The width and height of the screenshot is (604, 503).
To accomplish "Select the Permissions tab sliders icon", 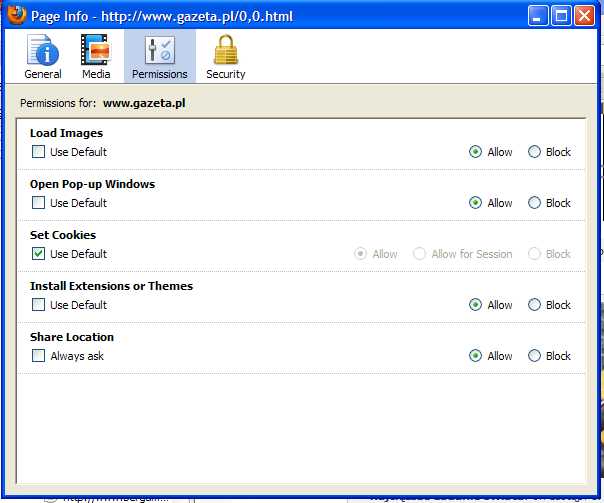I will [x=160, y=50].
